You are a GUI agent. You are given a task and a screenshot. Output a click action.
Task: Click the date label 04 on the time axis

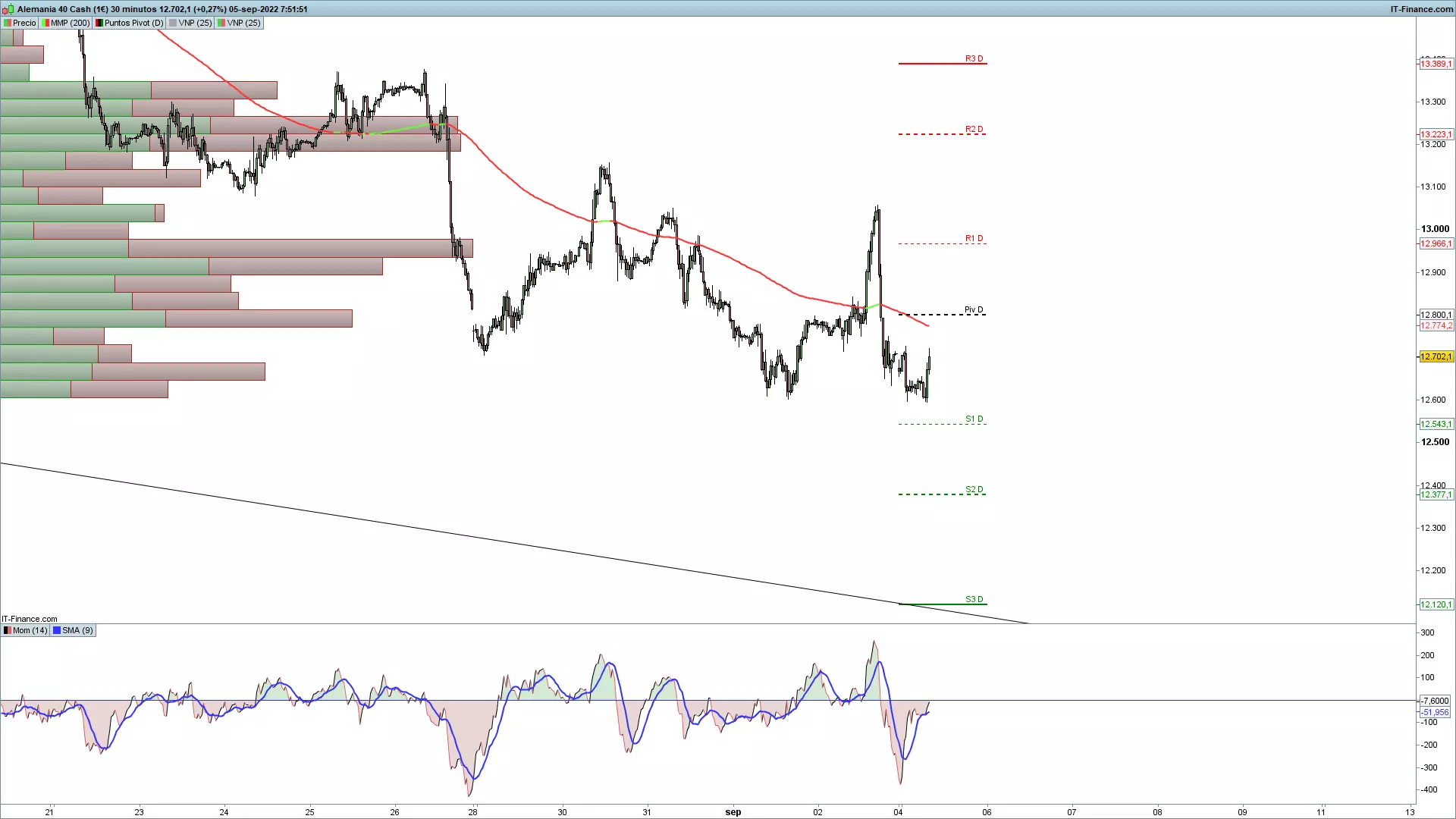(899, 812)
